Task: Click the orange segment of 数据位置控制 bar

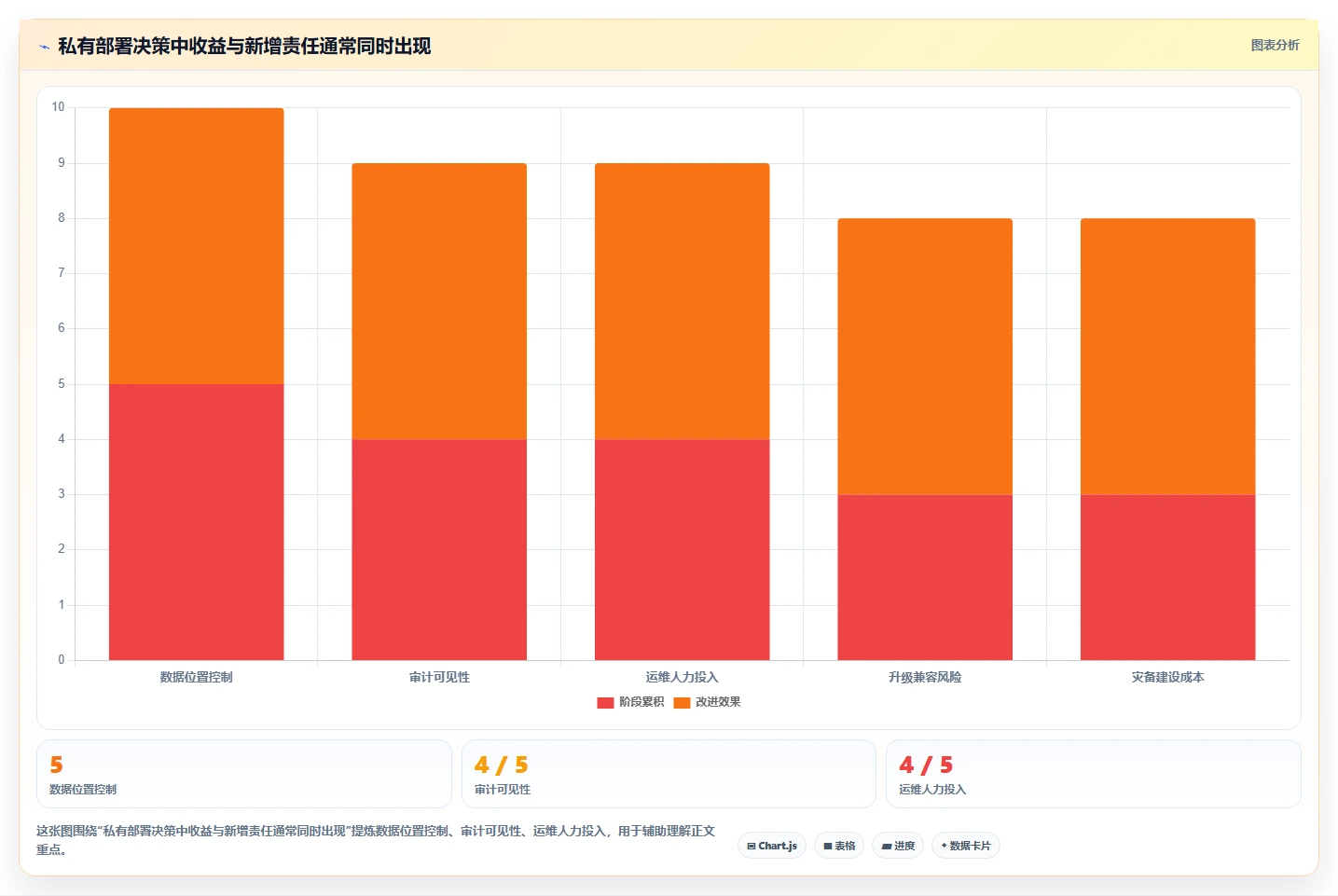Action: [x=197, y=246]
